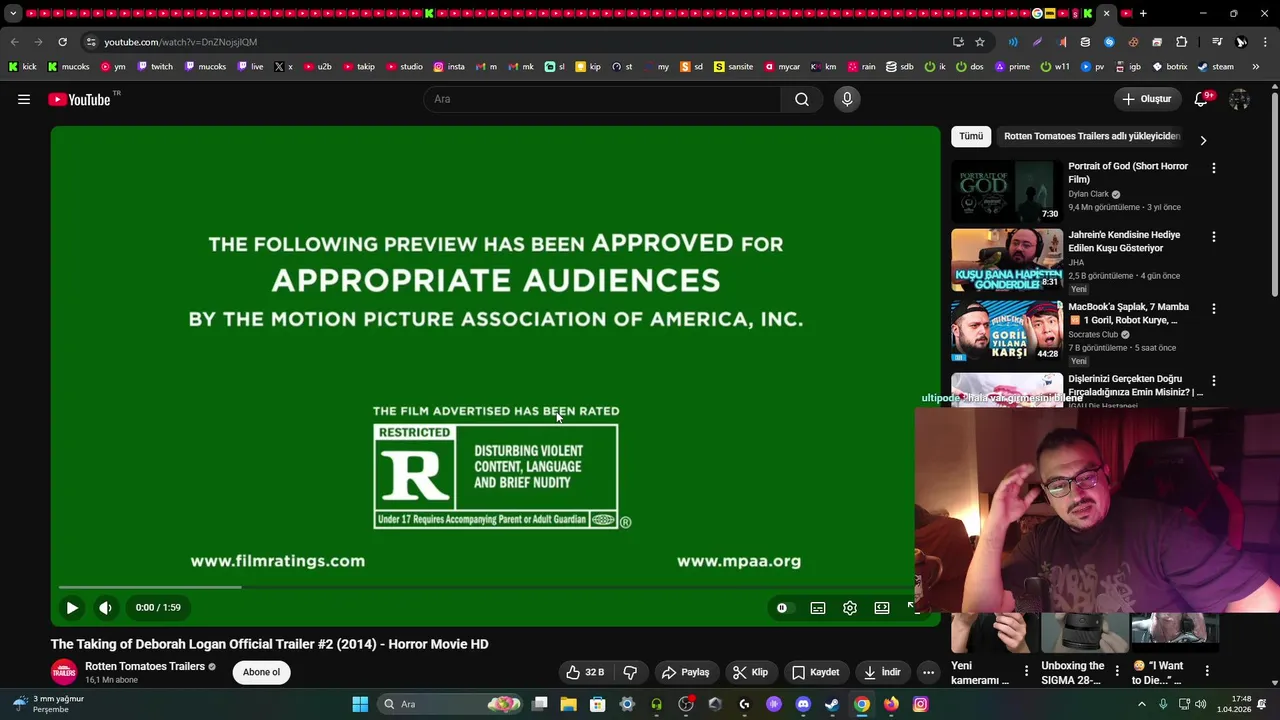
Task: Open the YouTube guide hamburger menu
Action: [x=24, y=99]
